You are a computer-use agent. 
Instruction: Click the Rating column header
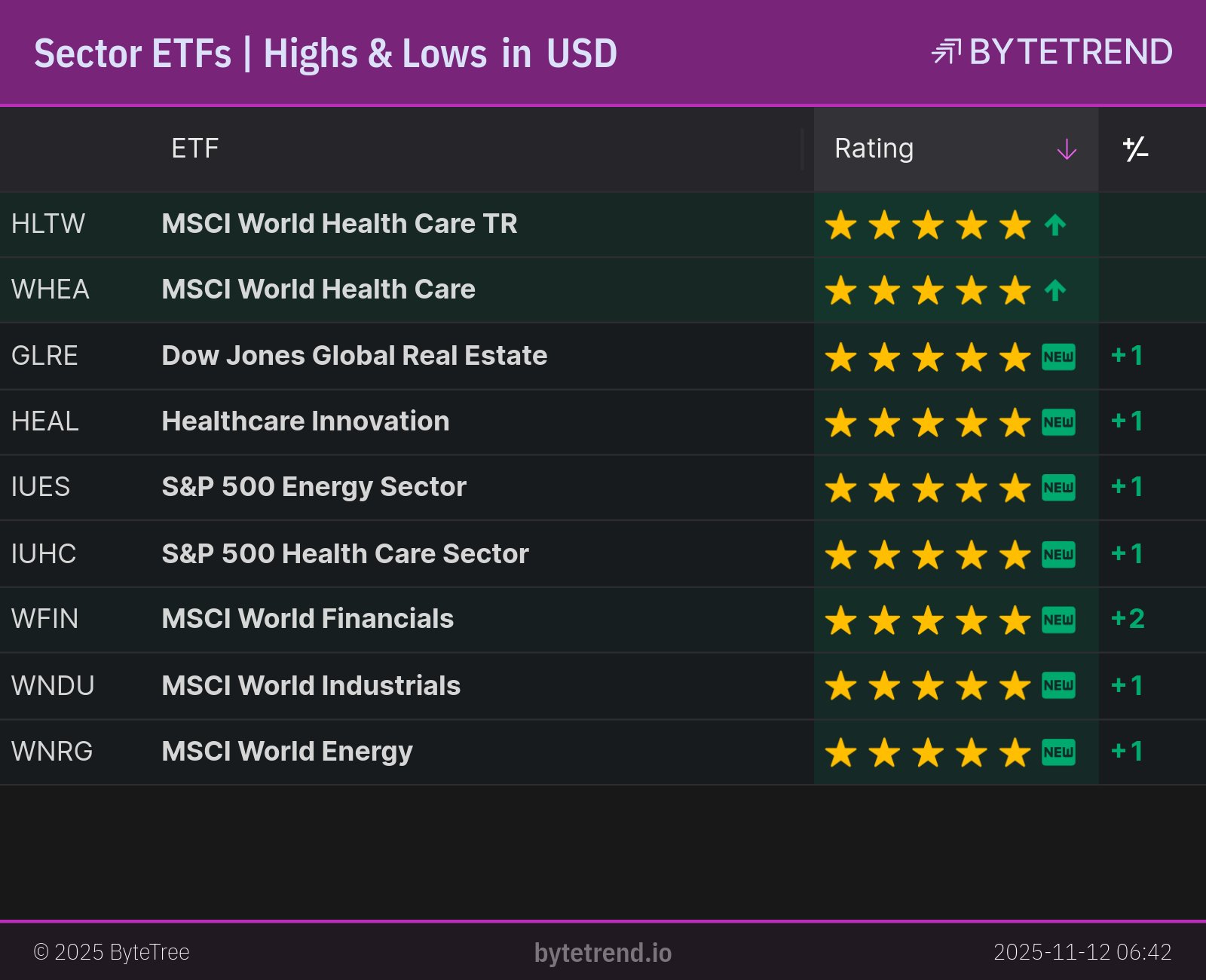[874, 149]
